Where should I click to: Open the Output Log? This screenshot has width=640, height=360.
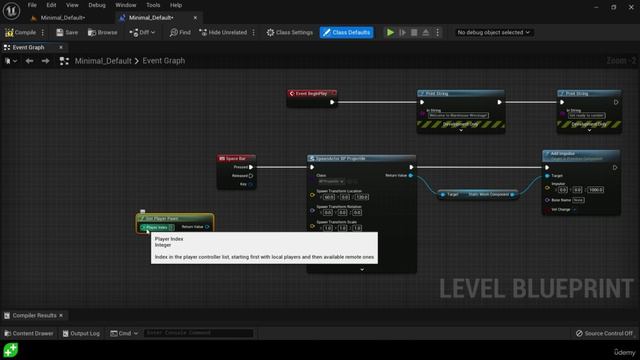[81, 333]
